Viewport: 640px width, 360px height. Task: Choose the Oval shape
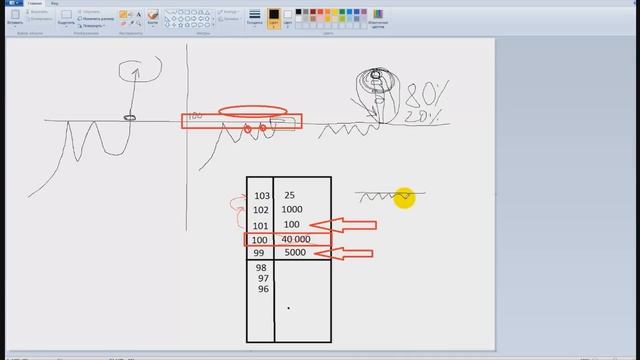180,12
